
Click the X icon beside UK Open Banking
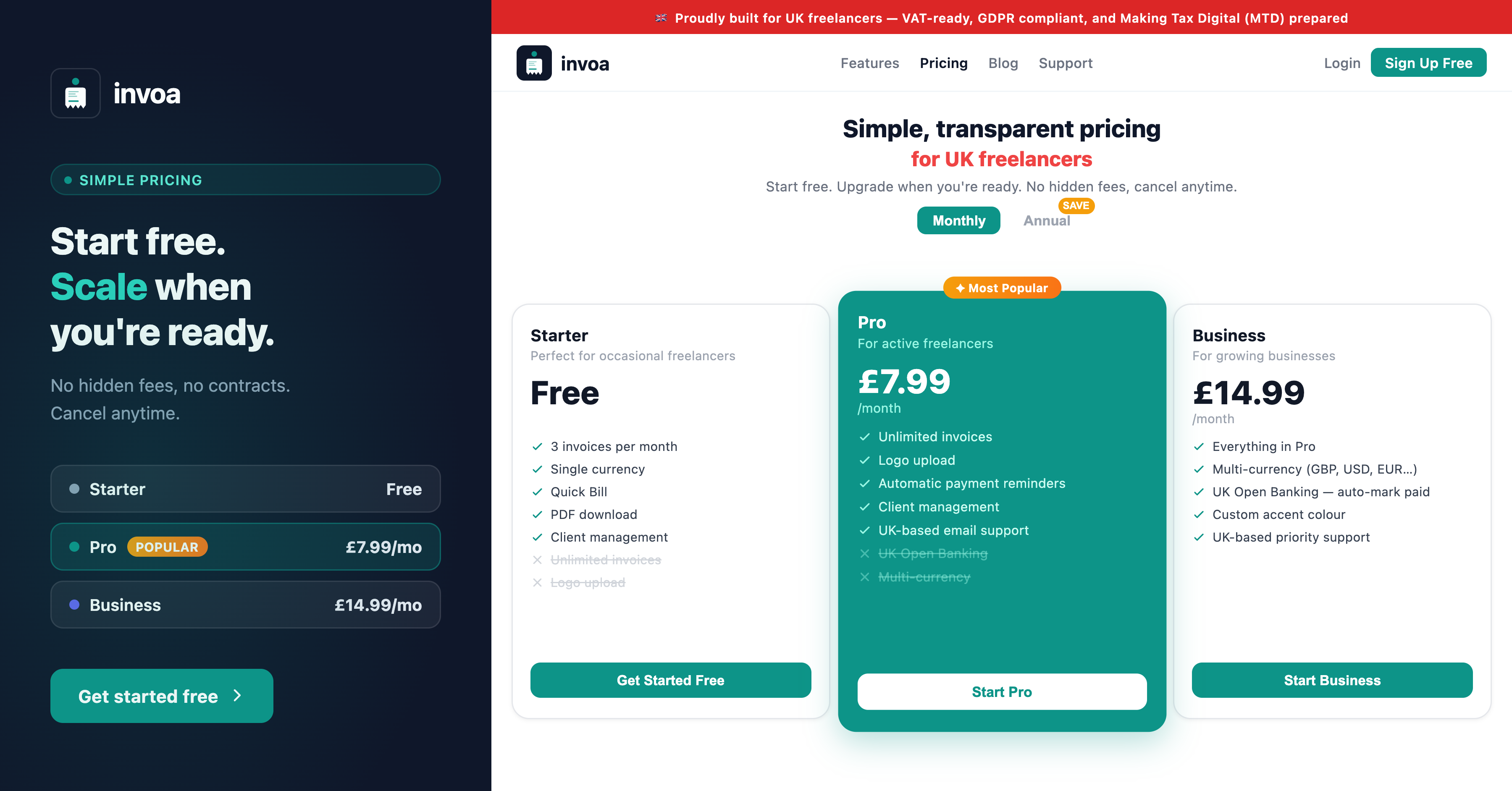[865, 553]
